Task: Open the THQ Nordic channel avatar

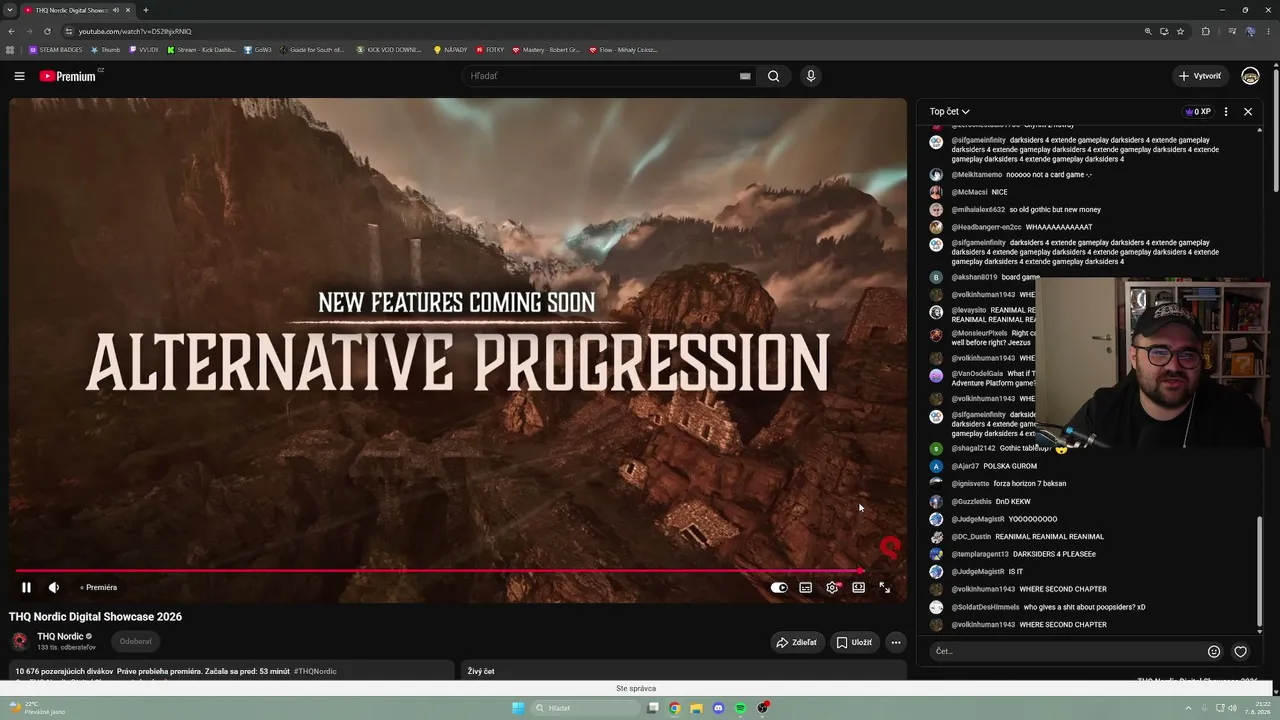Action: 19,642
